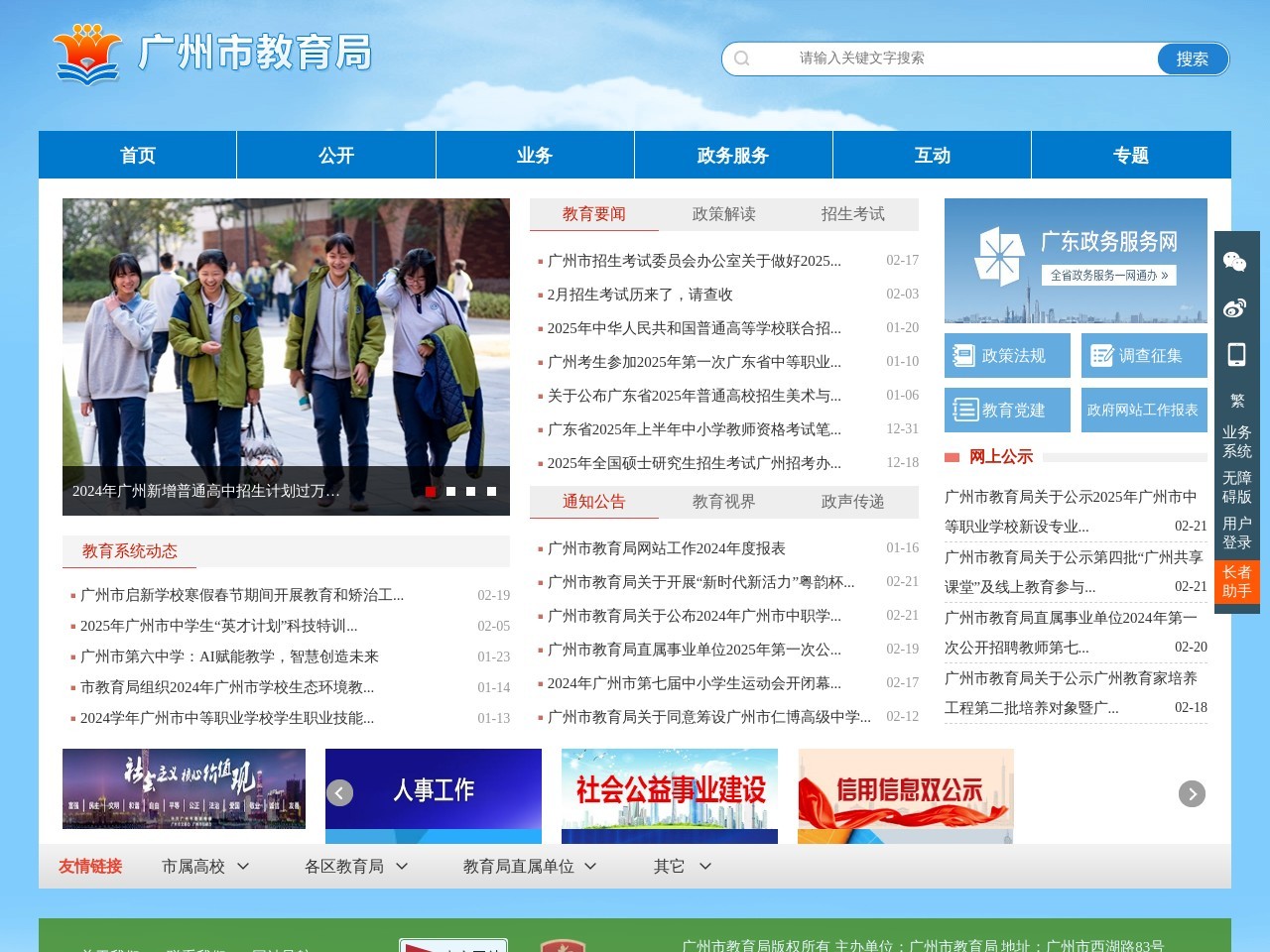This screenshot has width=1270, height=952.
Task: Open 教育系统动态 section heading
Action: (130, 551)
